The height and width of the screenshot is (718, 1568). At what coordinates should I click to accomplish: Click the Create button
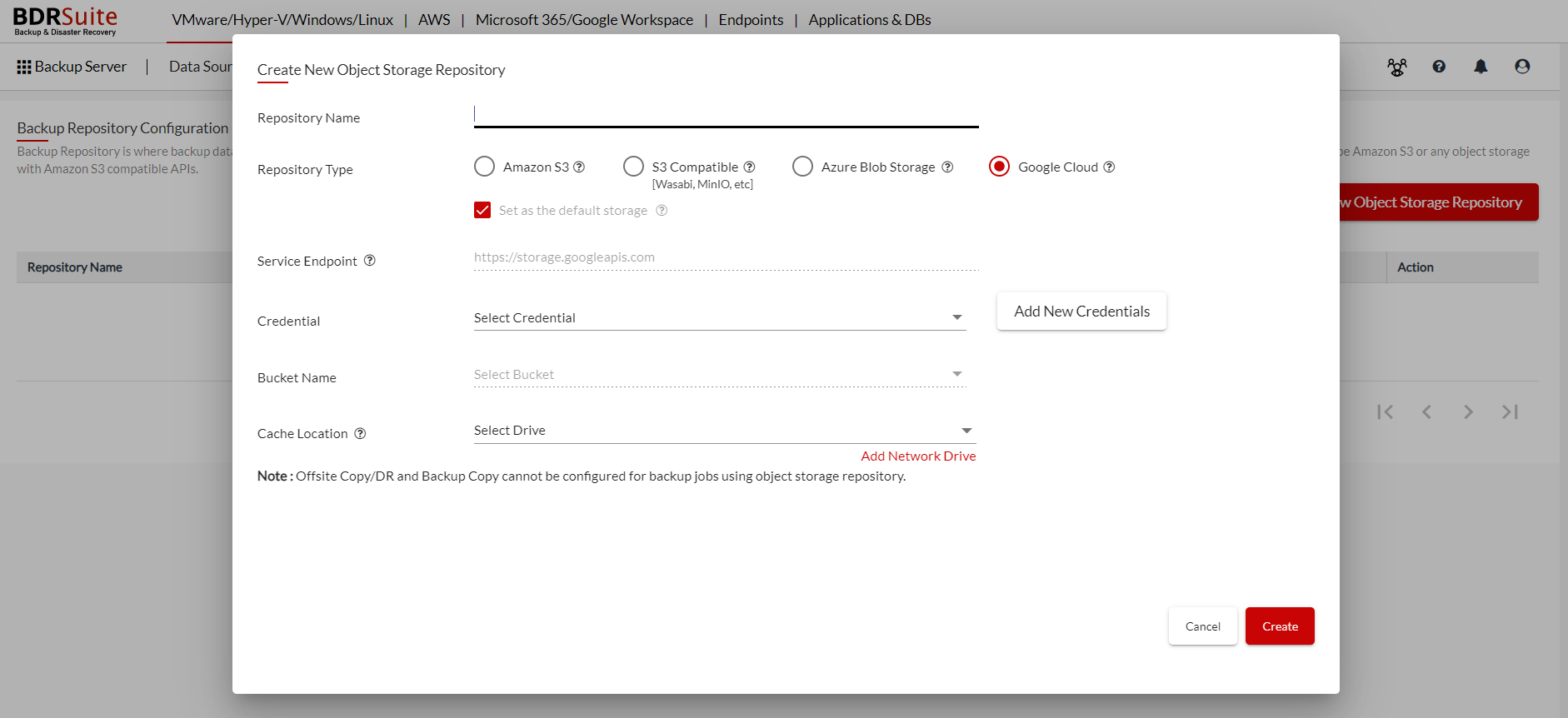pos(1280,626)
